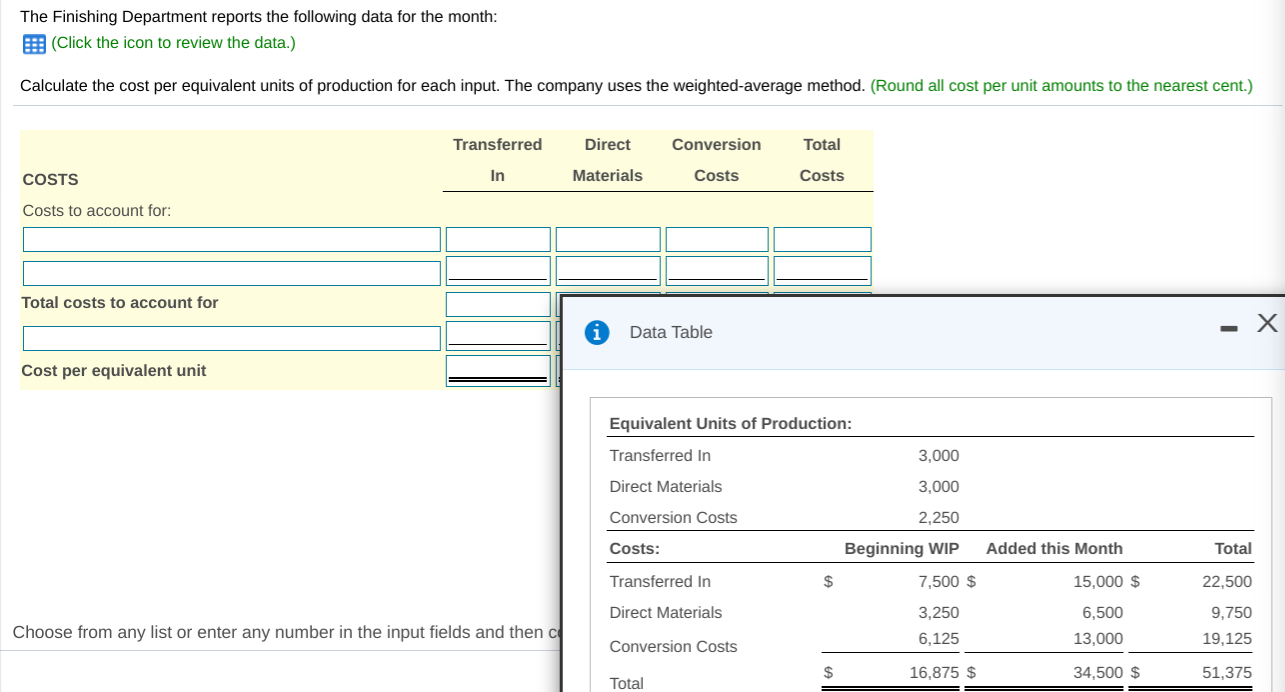
Task: Open the first row label dropdown under Costs to account for
Action: [231, 239]
